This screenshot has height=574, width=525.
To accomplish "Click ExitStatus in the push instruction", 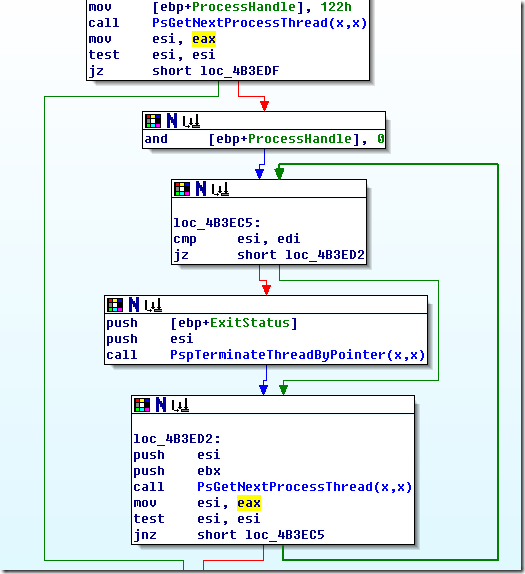I will point(250,323).
